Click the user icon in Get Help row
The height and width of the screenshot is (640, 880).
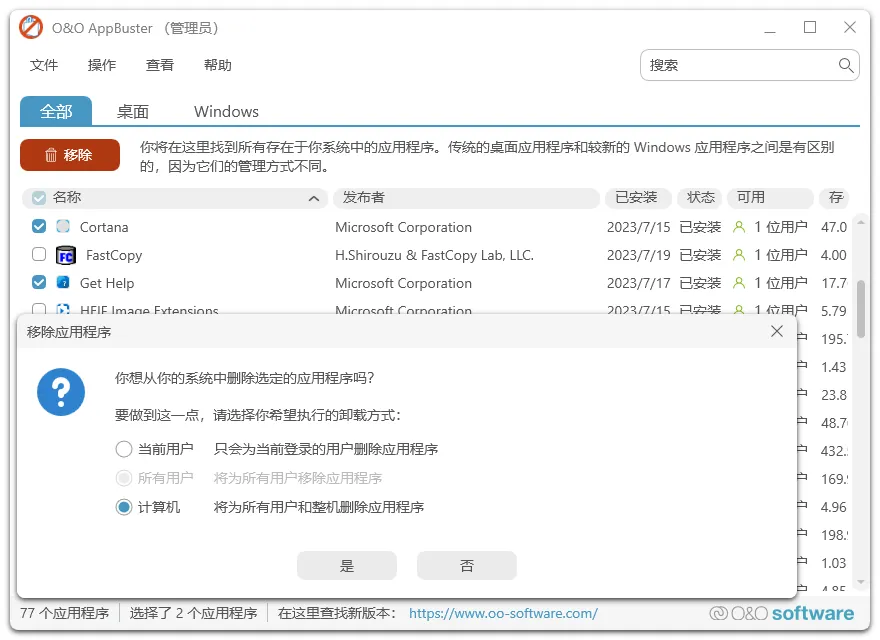pyautogui.click(x=739, y=283)
